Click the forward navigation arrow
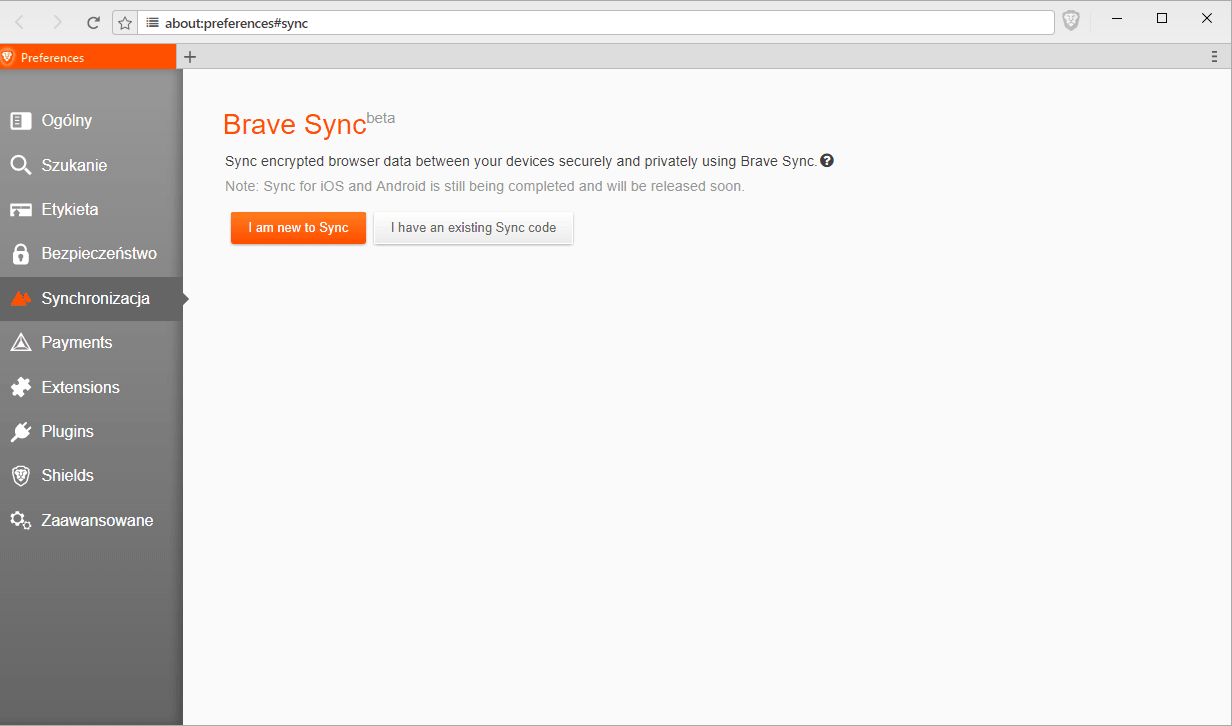Image resolution: width=1232 pixels, height=726 pixels. 57,22
